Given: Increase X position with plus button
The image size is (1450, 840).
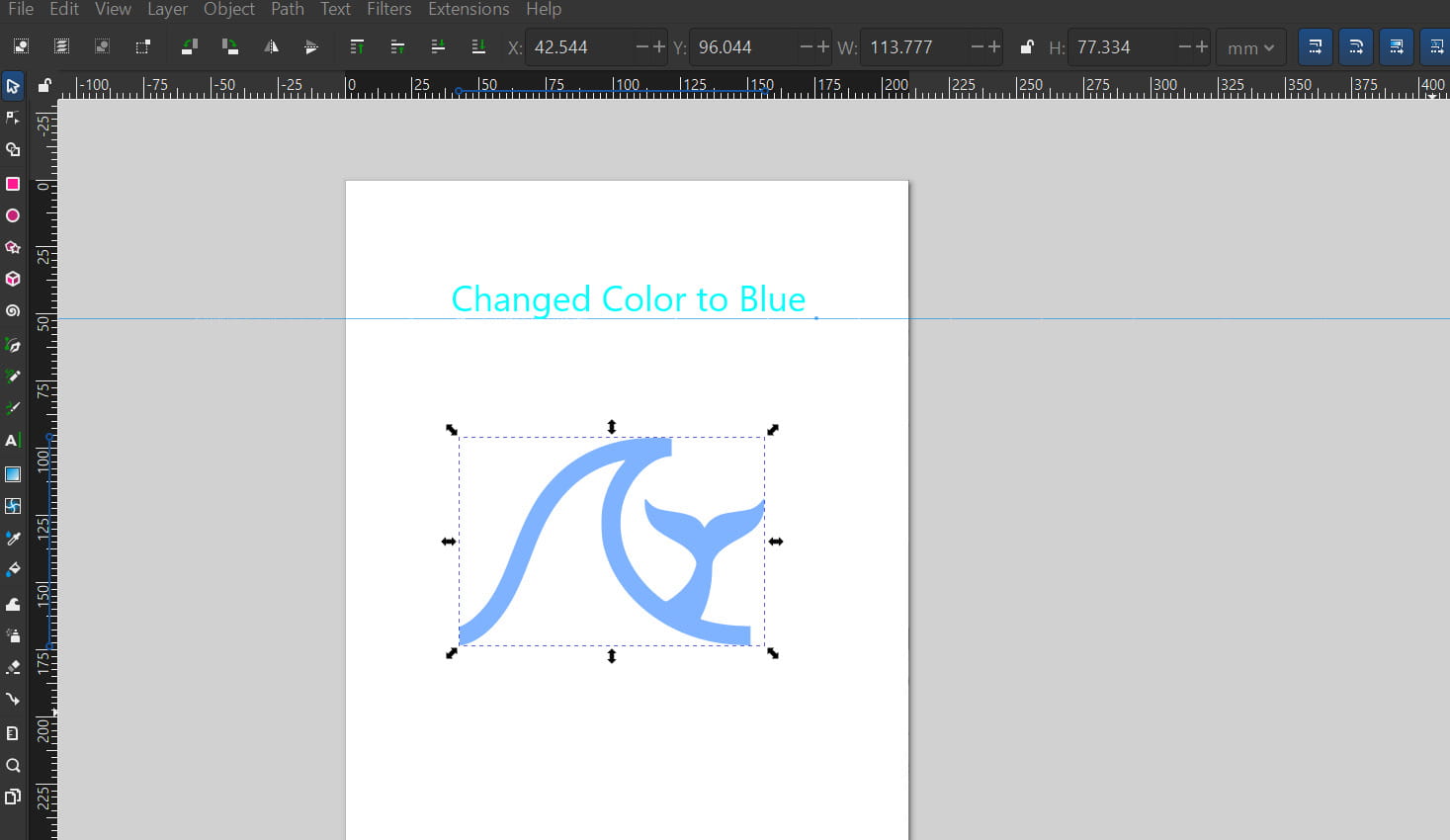Looking at the screenshot, I should [659, 46].
